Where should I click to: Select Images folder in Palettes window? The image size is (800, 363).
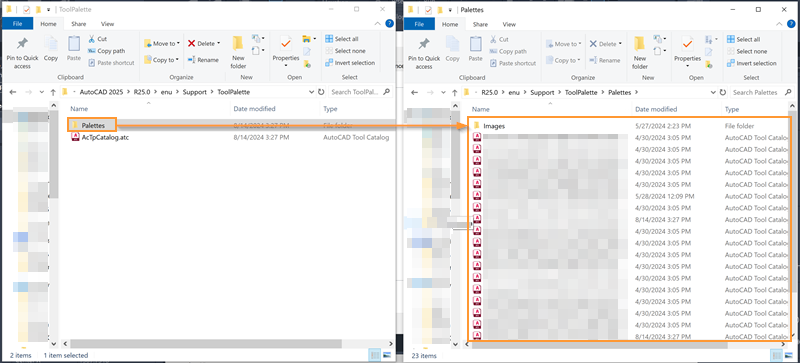tap(489, 126)
